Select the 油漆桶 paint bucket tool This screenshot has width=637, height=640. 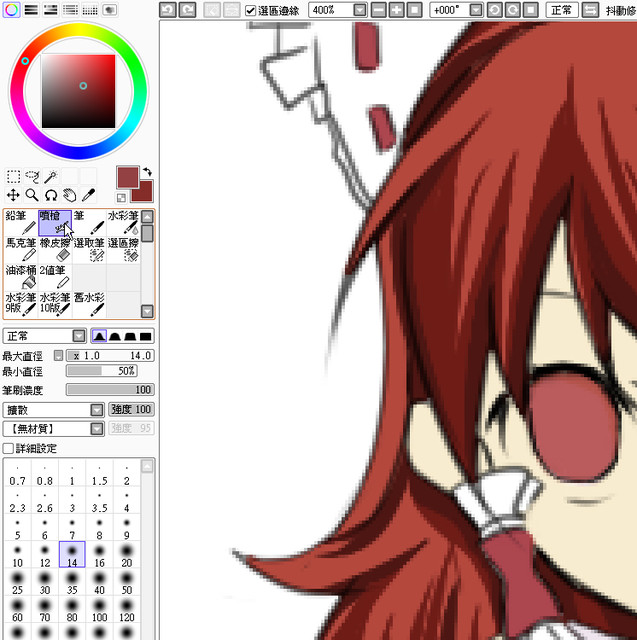pyautogui.click(x=21, y=277)
